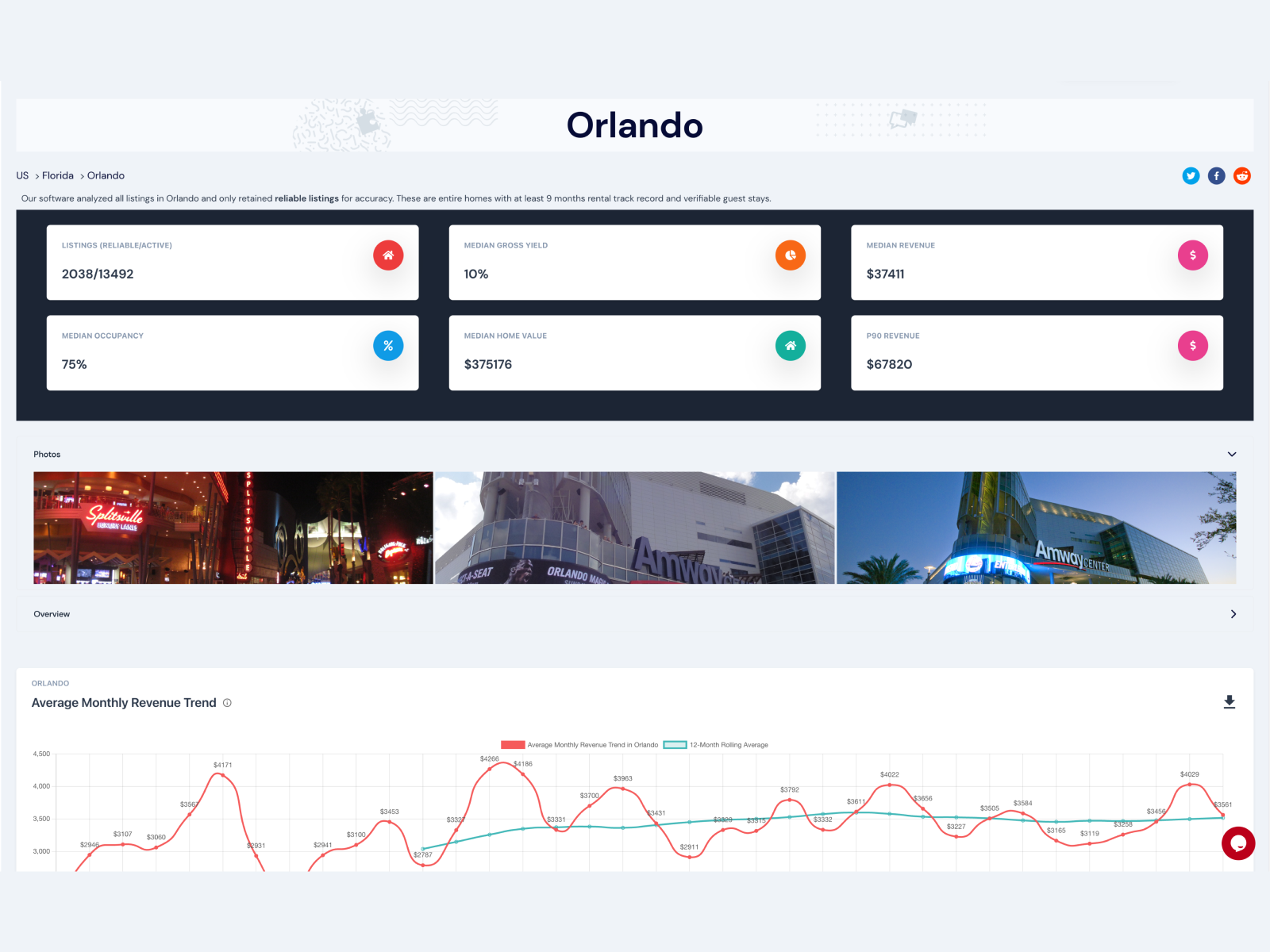Click $37411 median revenue value
The image size is (1270, 952).
pyautogui.click(x=885, y=274)
